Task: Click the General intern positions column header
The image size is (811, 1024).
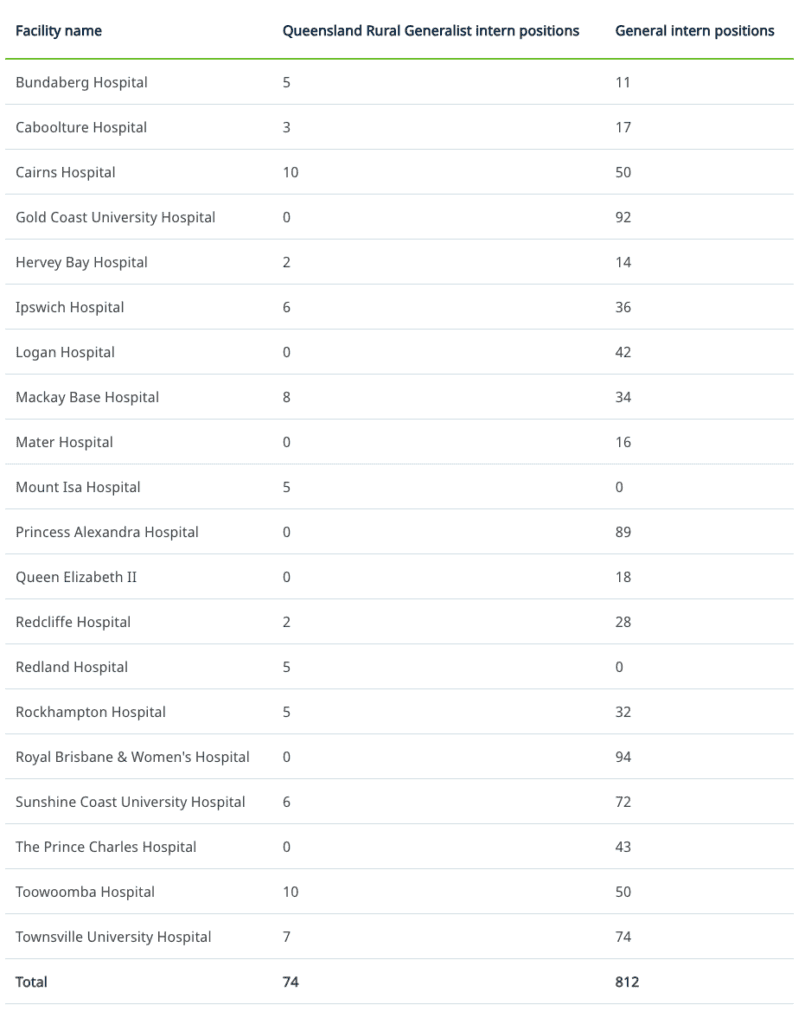Action: [694, 31]
